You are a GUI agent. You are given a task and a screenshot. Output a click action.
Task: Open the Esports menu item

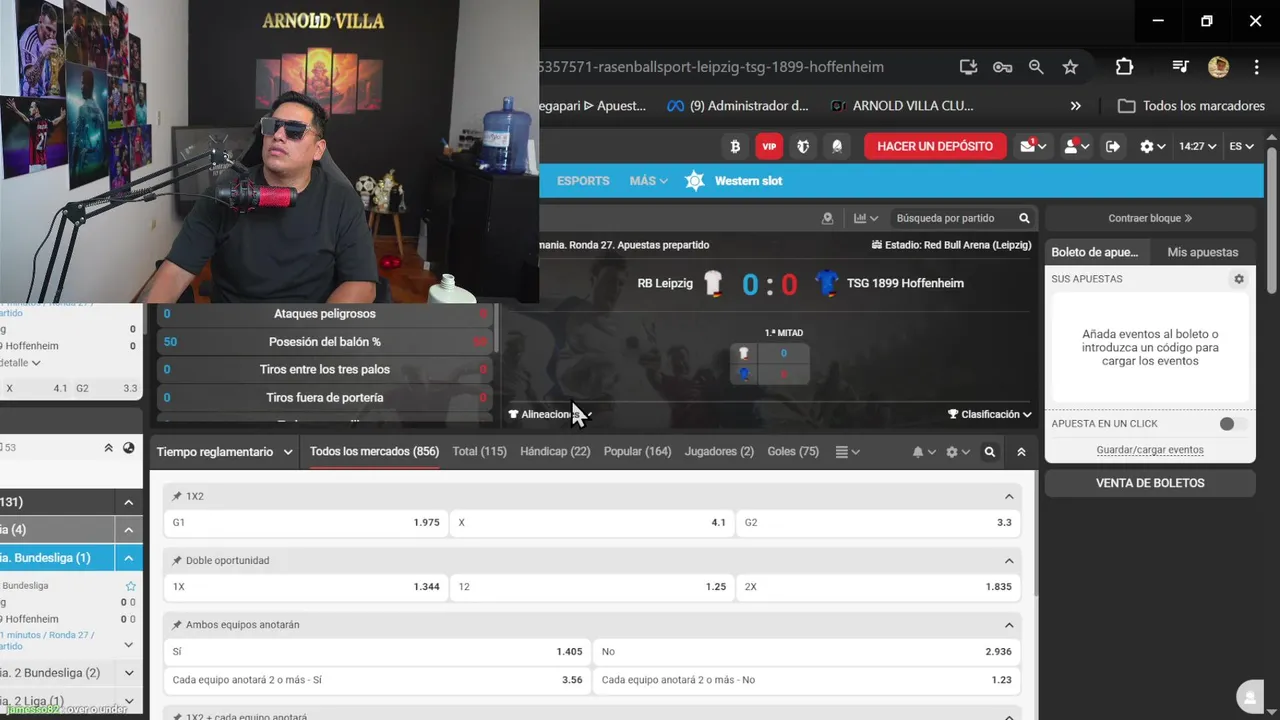tap(583, 181)
